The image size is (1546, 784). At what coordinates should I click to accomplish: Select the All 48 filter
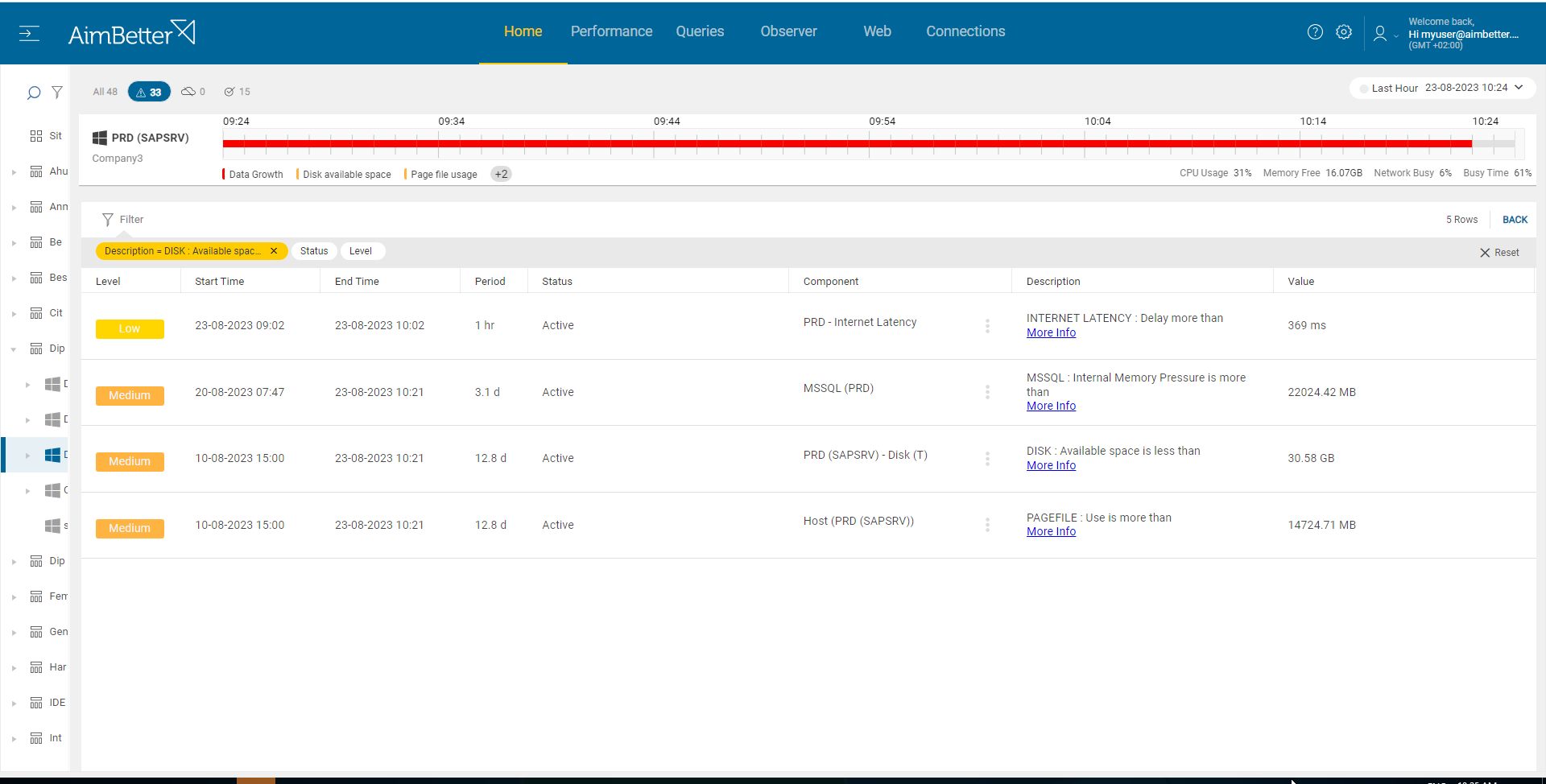click(105, 92)
